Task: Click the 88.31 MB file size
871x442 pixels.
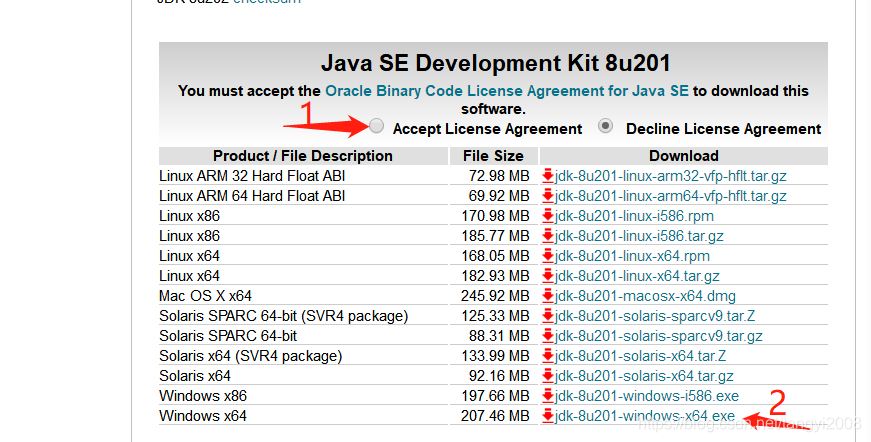Action: pyautogui.click(x=499, y=336)
